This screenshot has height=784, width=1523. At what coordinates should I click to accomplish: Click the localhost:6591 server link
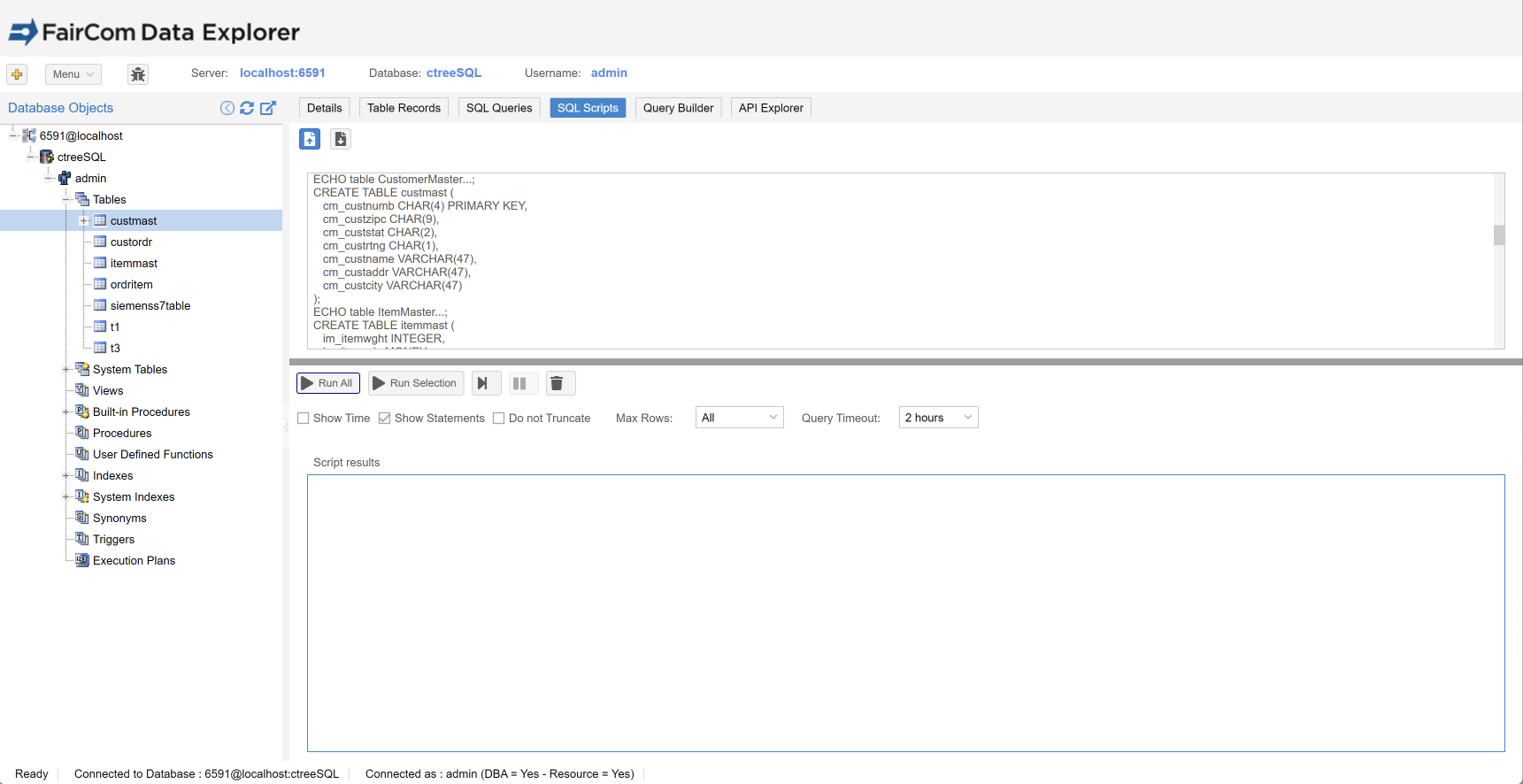(282, 73)
